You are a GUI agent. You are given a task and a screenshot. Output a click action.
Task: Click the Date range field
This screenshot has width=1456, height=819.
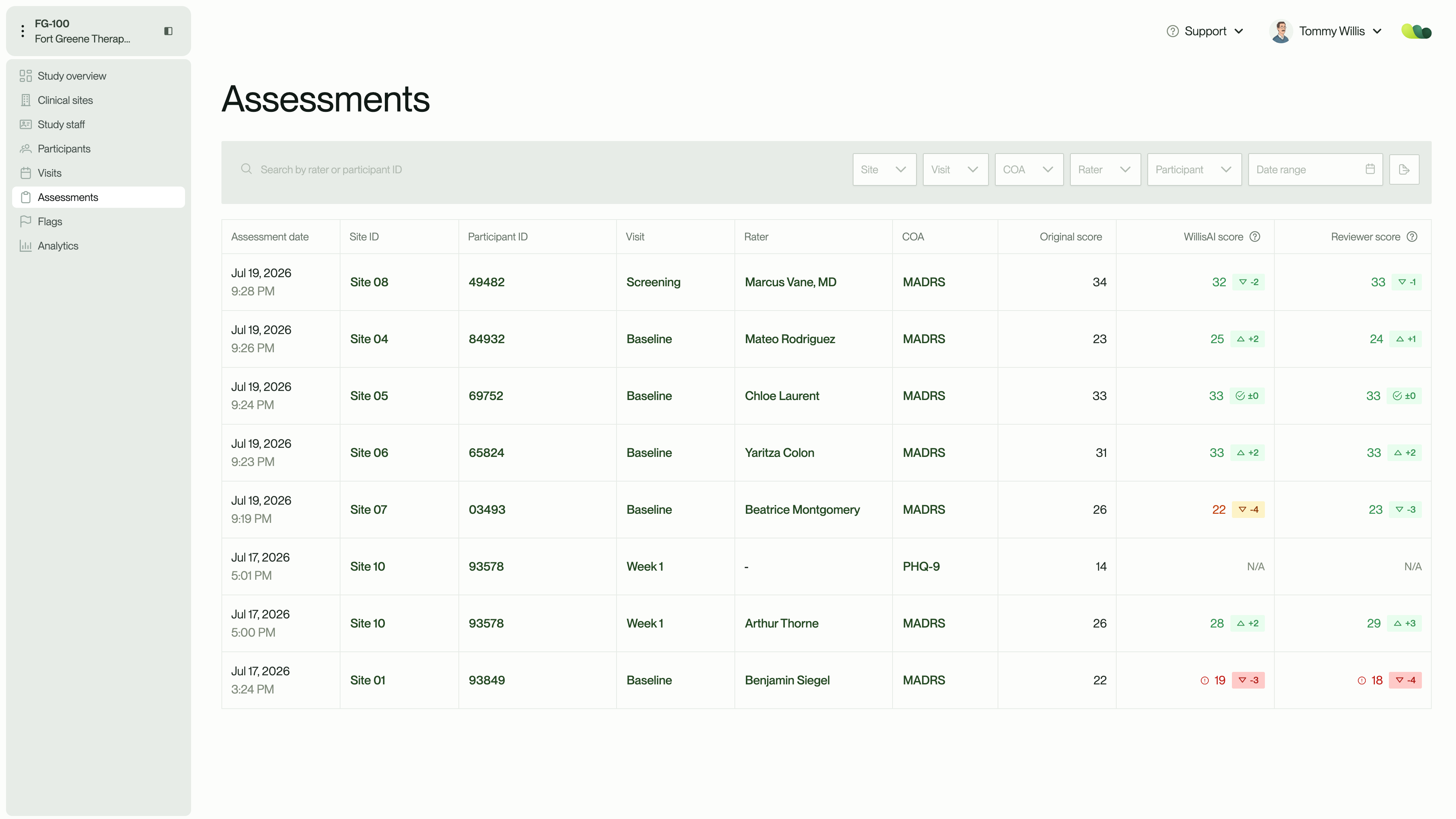1315,169
